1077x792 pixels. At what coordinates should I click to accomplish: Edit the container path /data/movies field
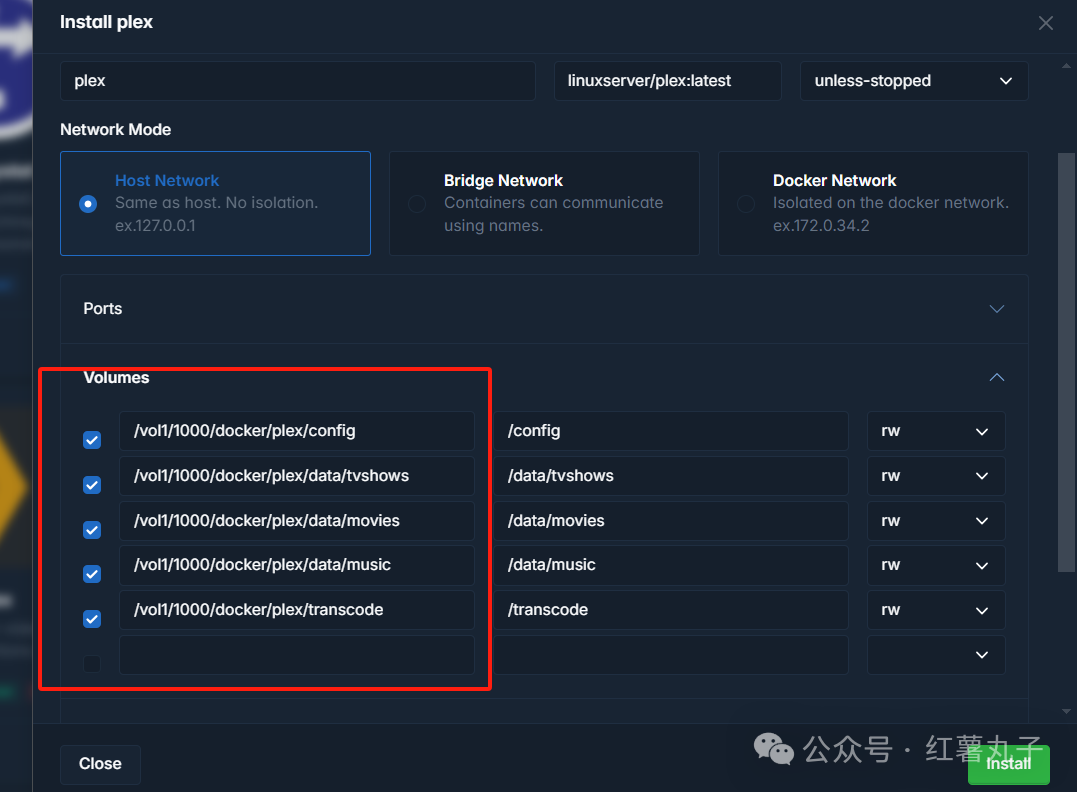671,521
